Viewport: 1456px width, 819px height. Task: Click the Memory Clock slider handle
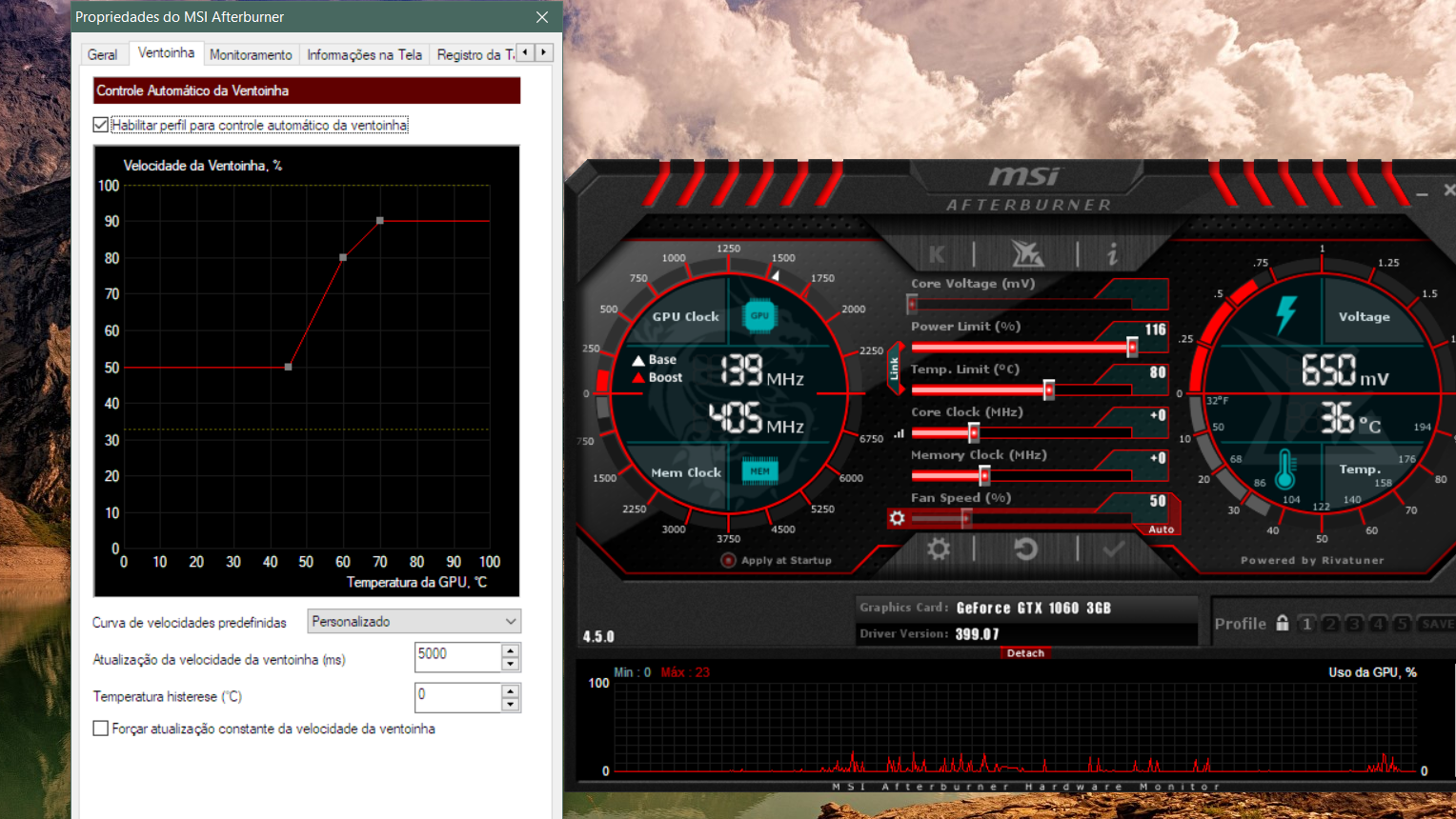984,475
